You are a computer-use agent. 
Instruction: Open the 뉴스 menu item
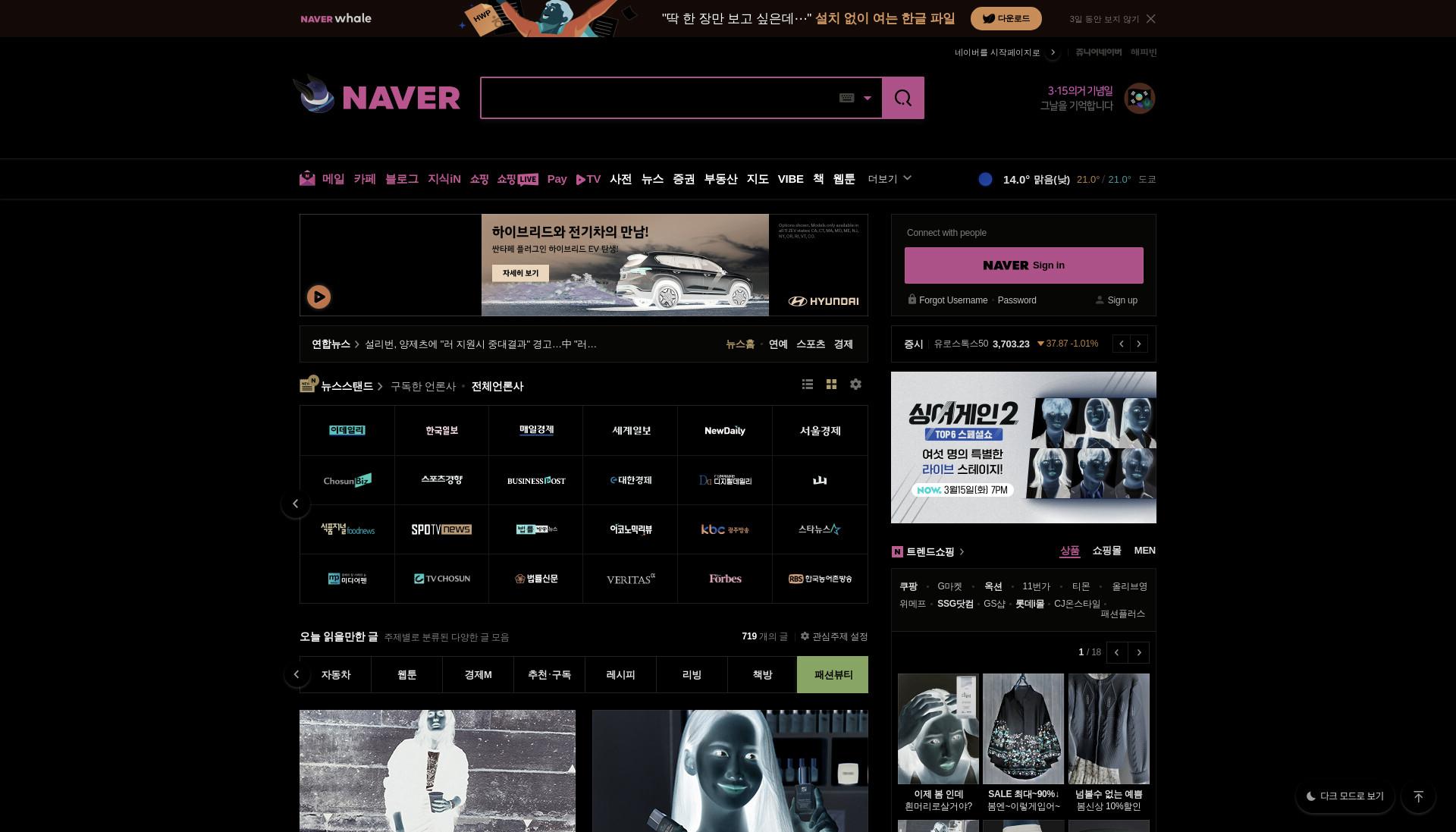click(652, 179)
